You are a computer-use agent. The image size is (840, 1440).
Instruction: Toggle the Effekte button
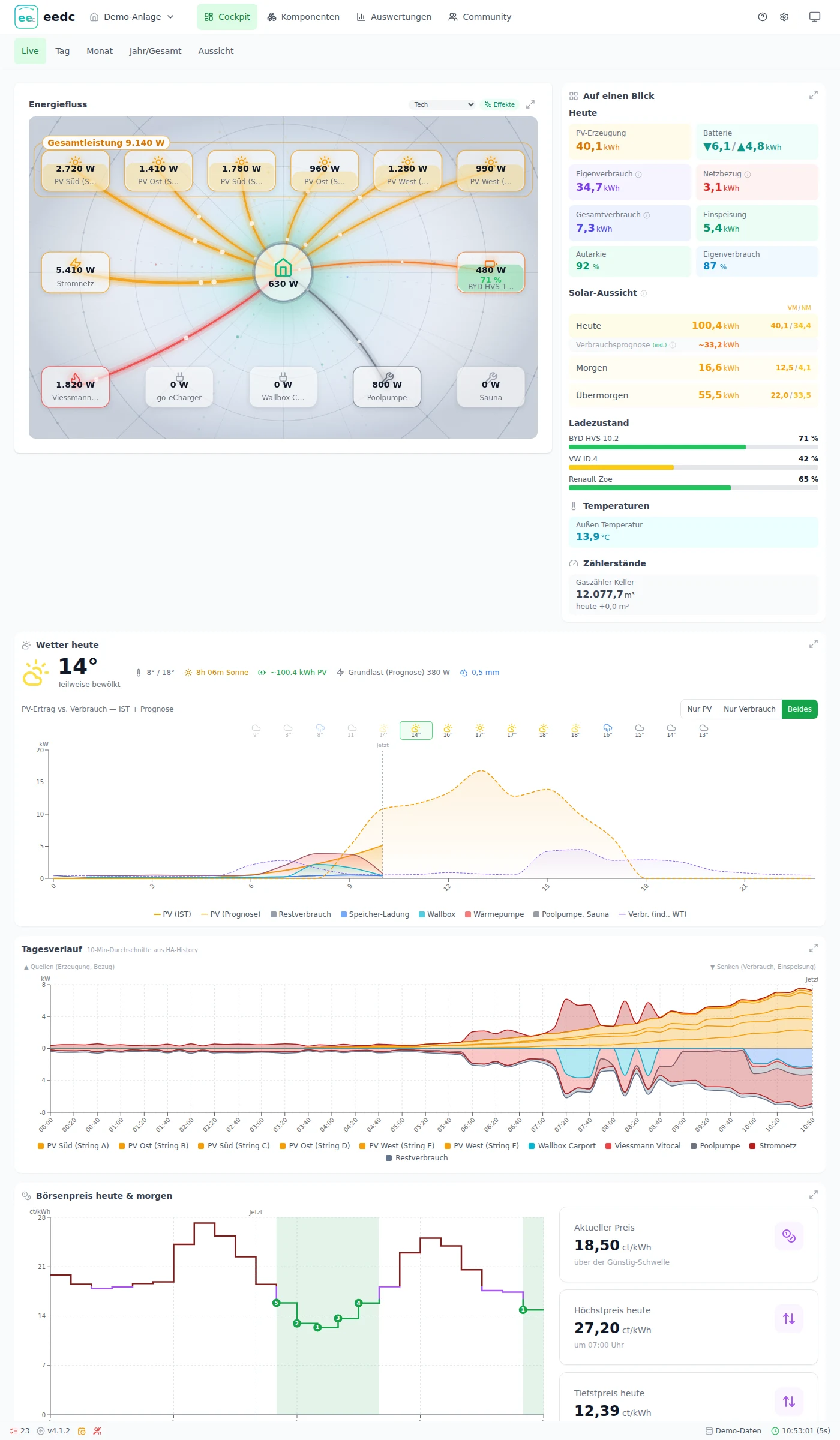(x=500, y=104)
